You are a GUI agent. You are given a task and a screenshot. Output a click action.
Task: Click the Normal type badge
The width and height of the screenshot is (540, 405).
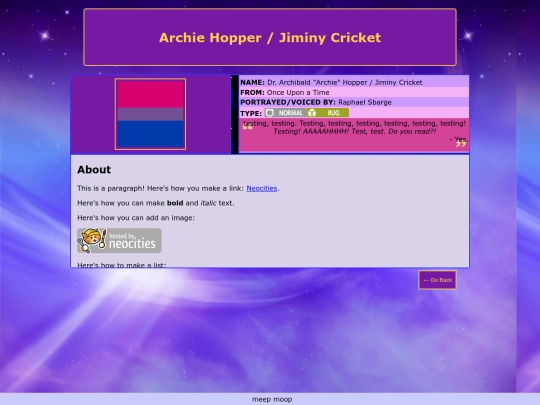(285, 113)
